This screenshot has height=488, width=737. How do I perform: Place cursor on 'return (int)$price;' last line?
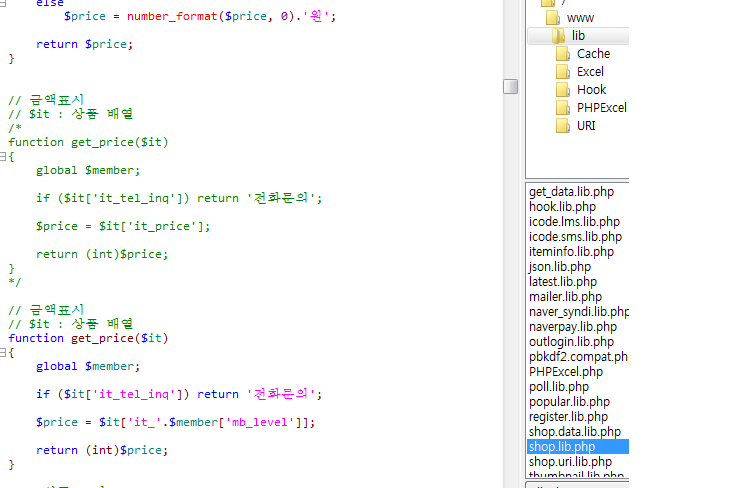pos(101,450)
